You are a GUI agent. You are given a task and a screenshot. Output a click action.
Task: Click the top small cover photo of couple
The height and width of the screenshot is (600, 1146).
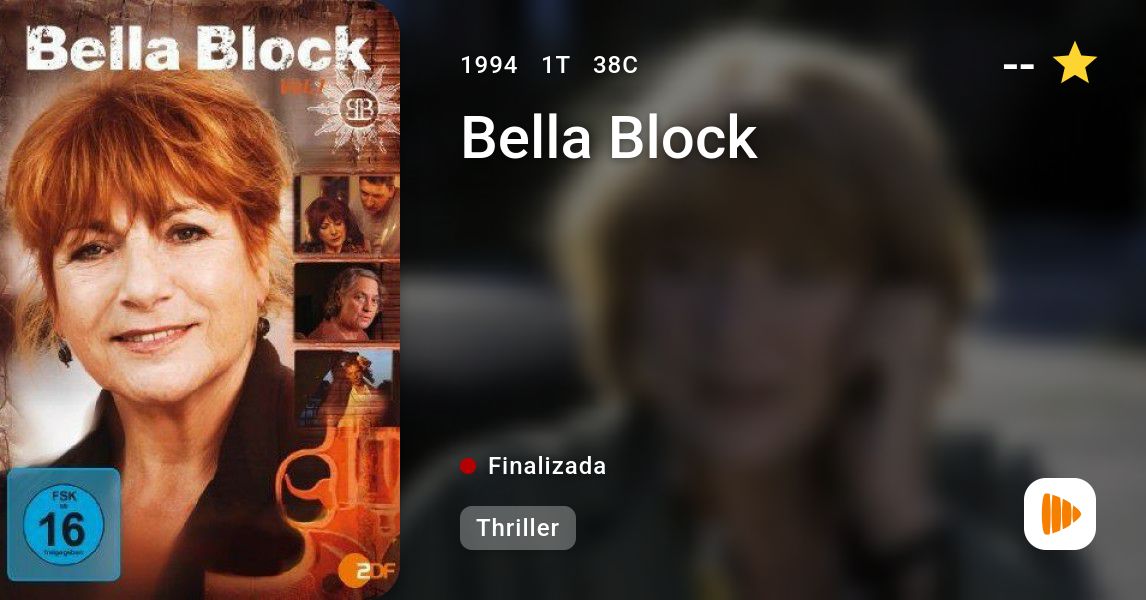tap(347, 213)
